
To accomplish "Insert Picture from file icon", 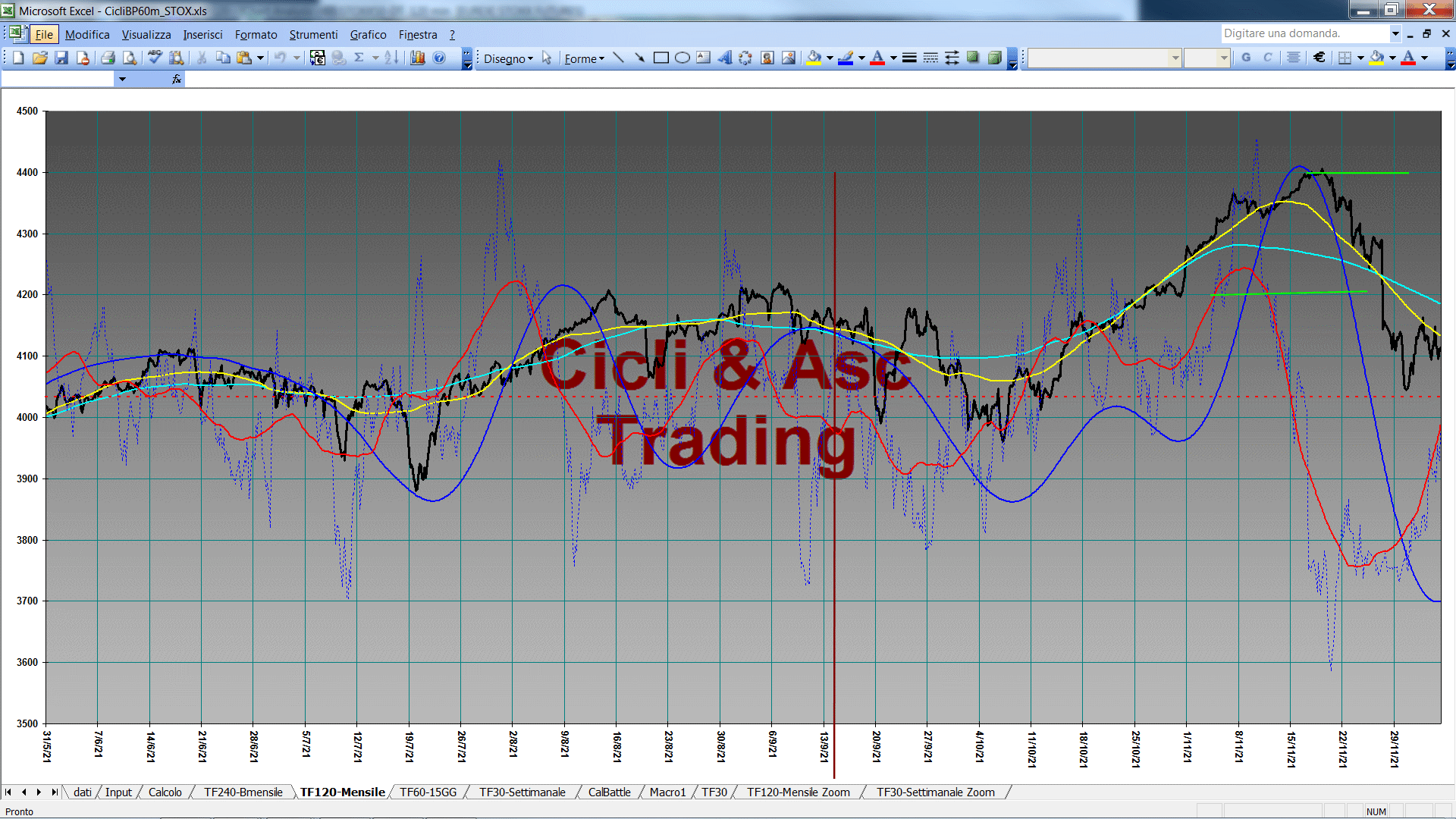I will (x=789, y=58).
